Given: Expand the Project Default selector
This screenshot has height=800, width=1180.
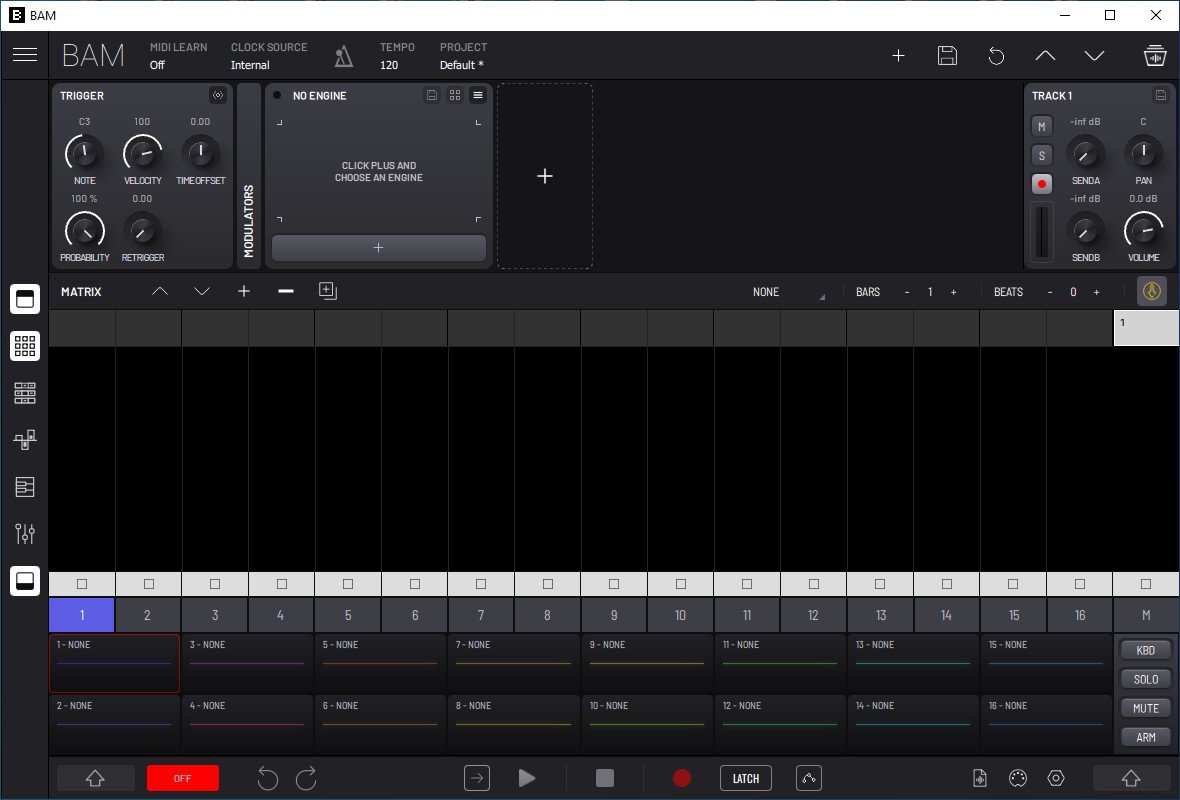Looking at the screenshot, I should pyautogui.click(x=463, y=65).
